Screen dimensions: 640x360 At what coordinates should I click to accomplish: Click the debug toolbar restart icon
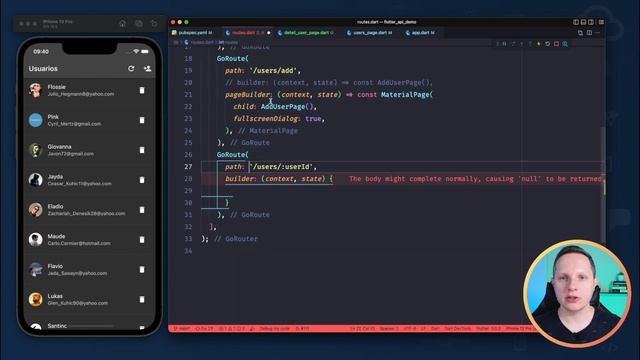tap(548, 44)
